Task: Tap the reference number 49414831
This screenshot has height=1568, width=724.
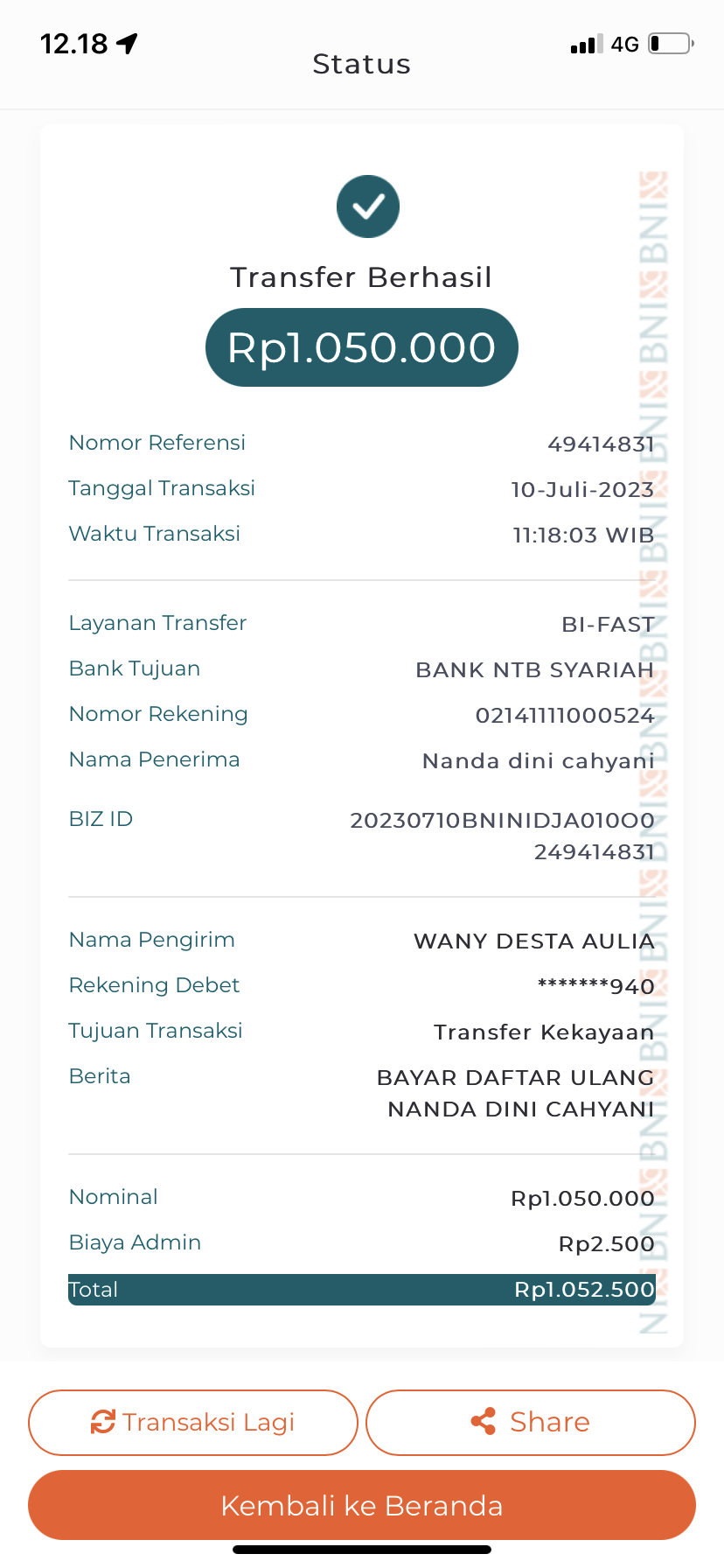Action: coord(601,444)
